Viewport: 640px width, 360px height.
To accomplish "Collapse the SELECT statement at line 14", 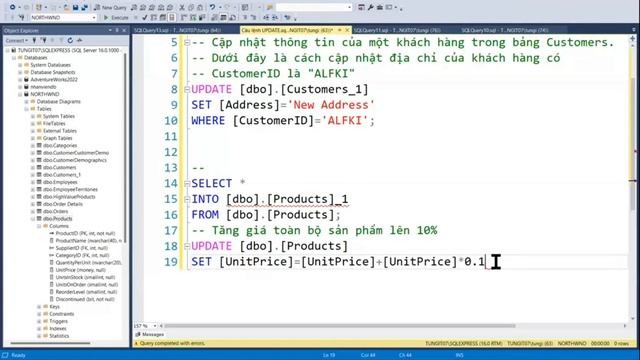I will click(187, 184).
